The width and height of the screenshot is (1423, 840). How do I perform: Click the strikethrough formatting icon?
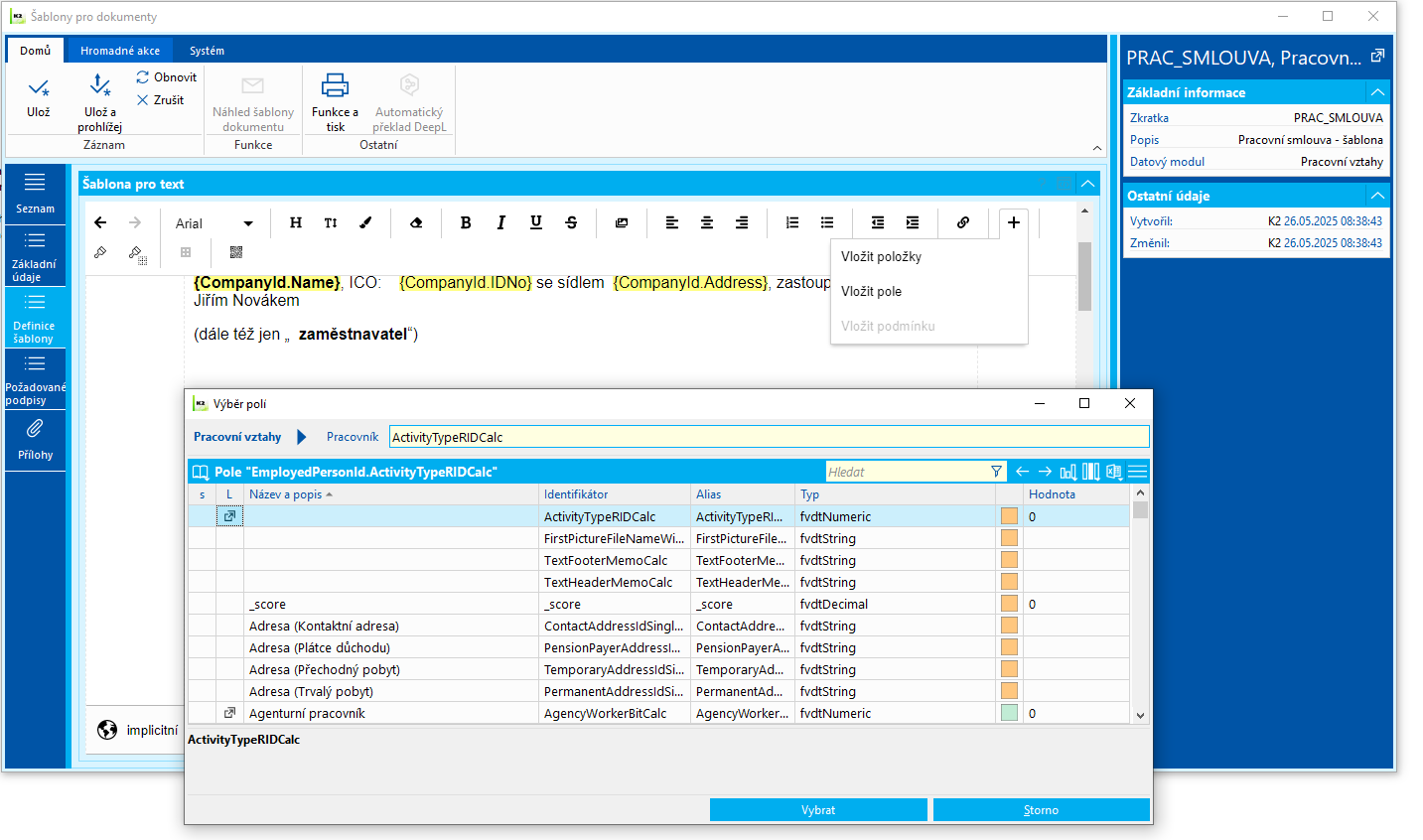[x=571, y=222]
